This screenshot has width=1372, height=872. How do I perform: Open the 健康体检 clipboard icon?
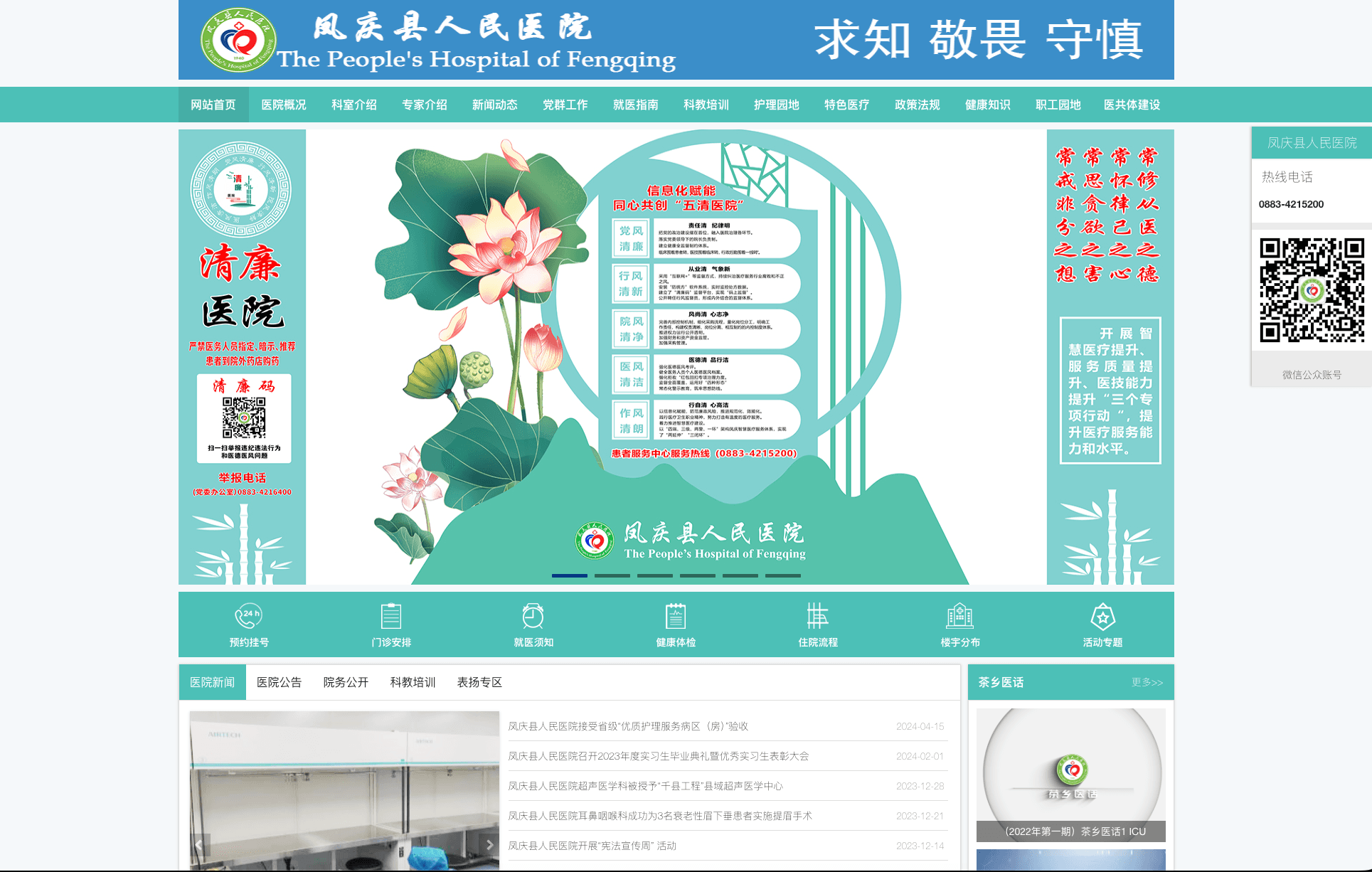pos(675,615)
